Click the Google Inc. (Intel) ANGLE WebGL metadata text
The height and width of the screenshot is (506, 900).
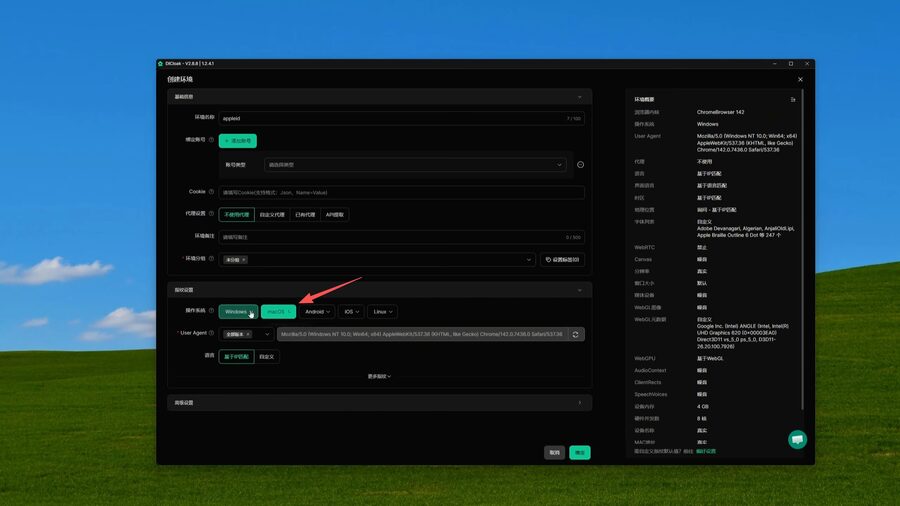pyautogui.click(x=743, y=336)
